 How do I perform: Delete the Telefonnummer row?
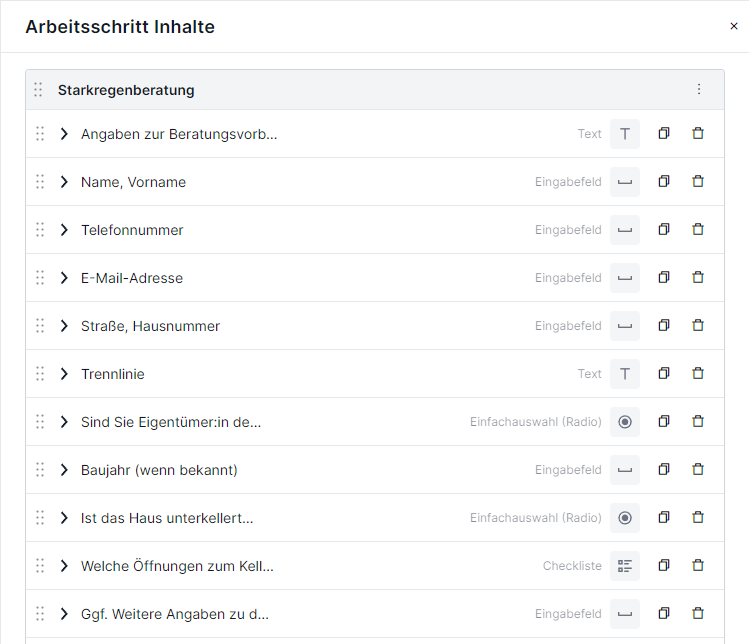coord(698,229)
